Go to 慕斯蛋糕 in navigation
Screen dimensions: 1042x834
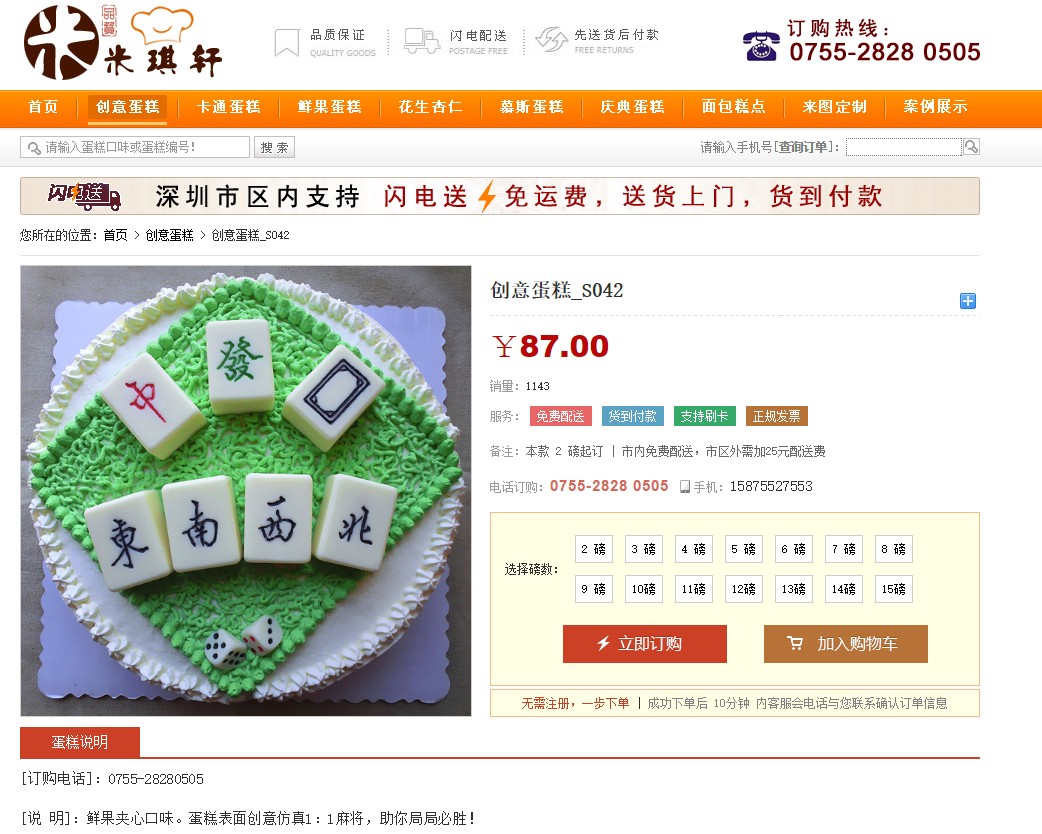(532, 107)
